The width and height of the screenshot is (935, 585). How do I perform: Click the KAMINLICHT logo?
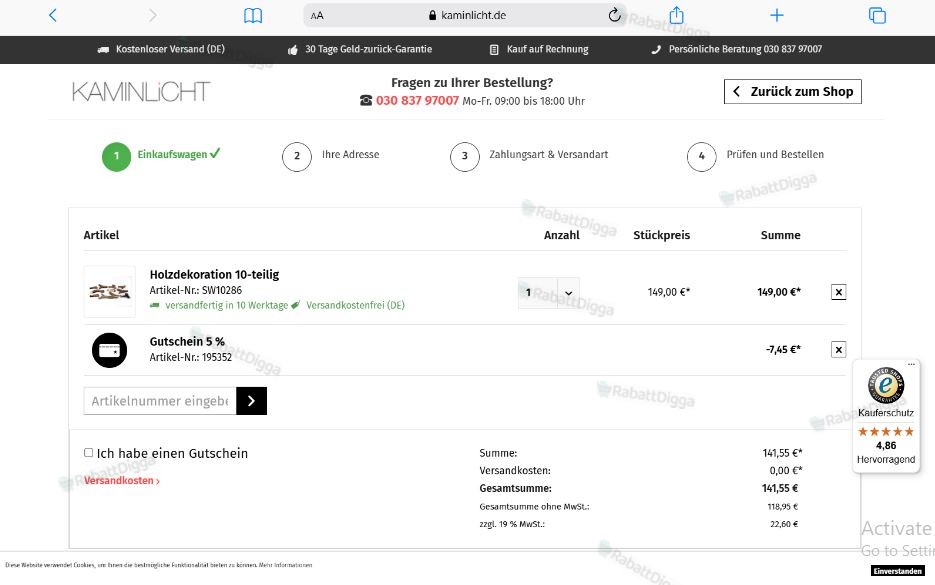141,92
